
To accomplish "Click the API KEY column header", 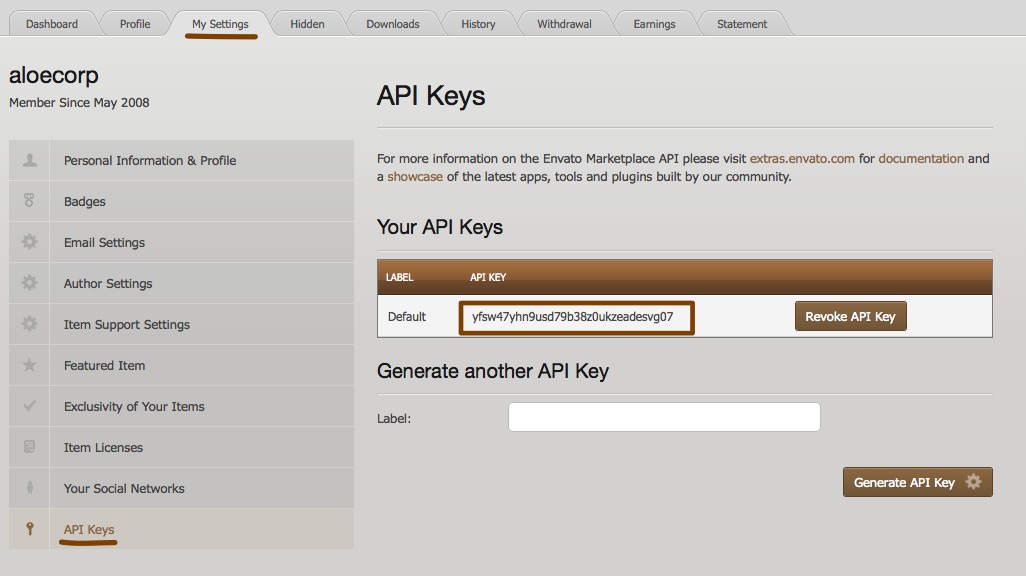I will pyautogui.click(x=487, y=278).
